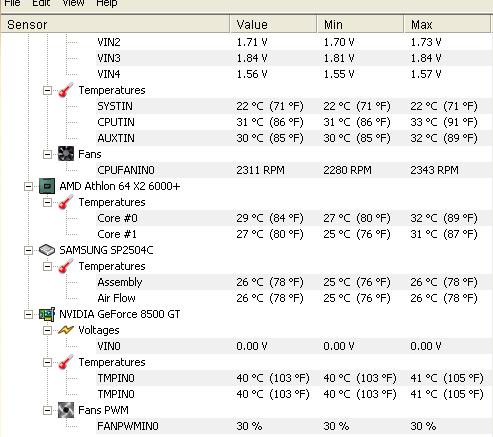493x437 pixels.
Task: Open the Help menu
Action: tap(107, 3)
